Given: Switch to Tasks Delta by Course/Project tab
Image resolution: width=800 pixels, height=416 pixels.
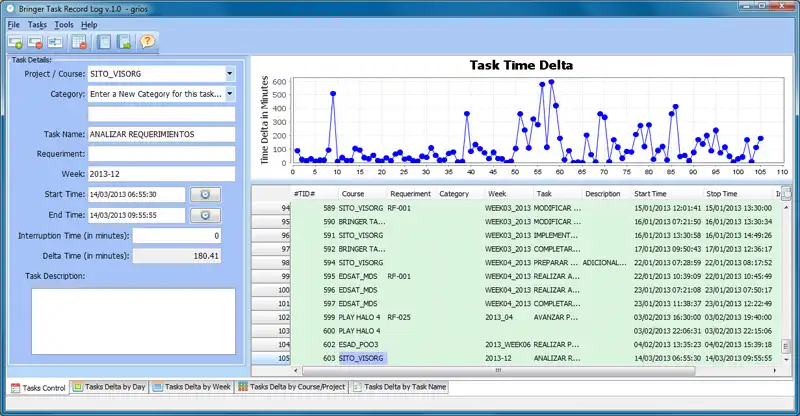Looking at the screenshot, I should pyautogui.click(x=292, y=387).
